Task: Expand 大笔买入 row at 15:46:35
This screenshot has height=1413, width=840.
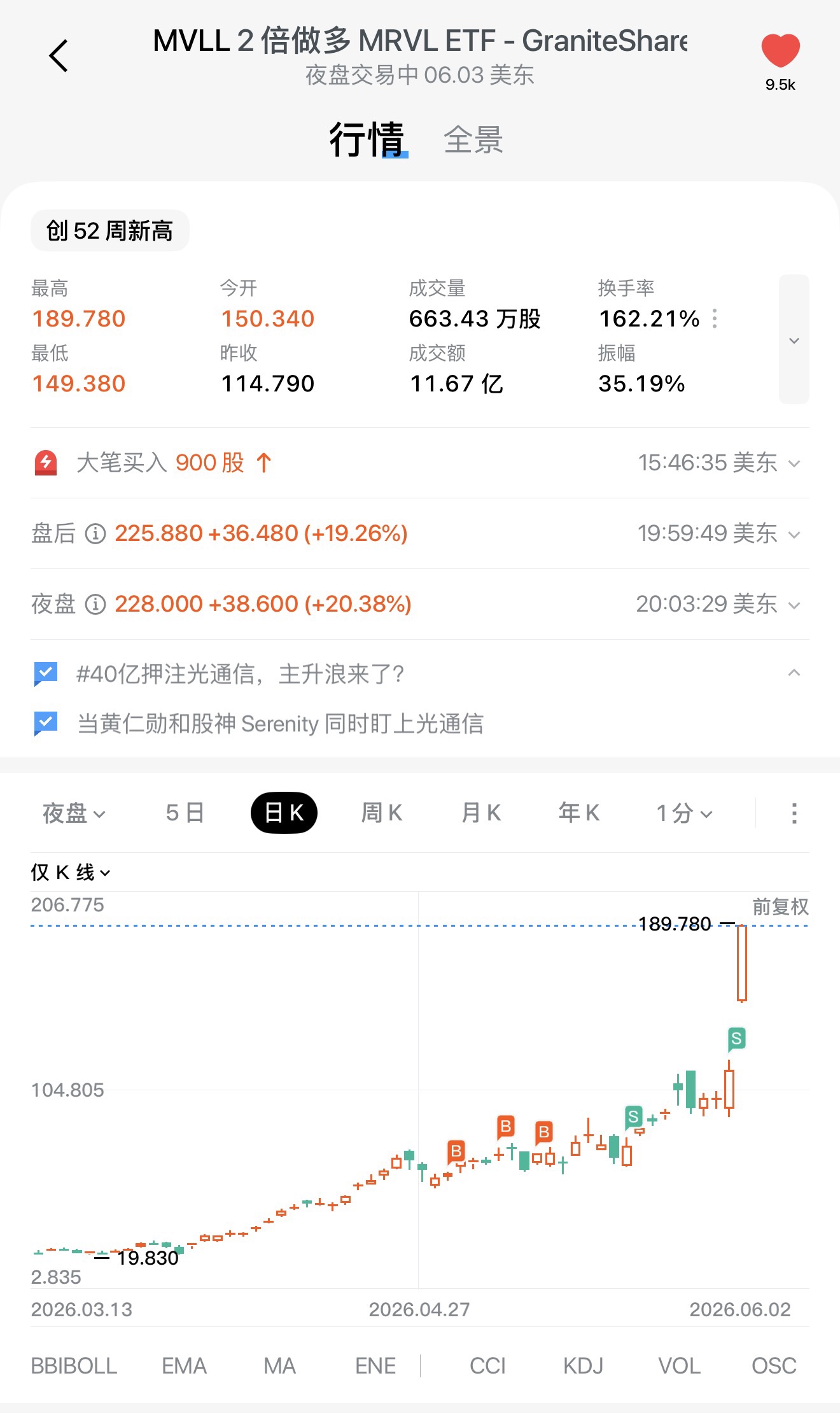Action: click(x=794, y=463)
